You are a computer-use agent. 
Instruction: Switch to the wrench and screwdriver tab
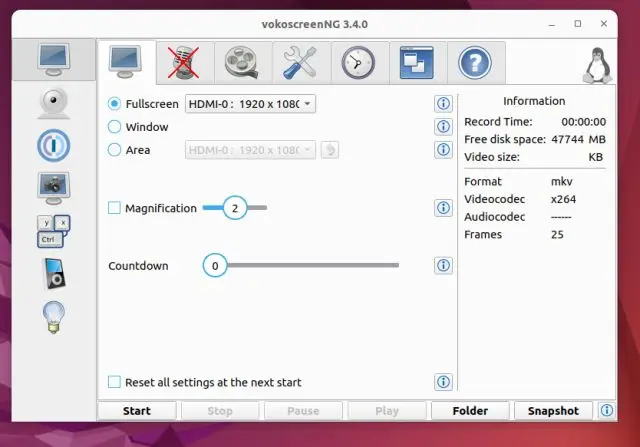[300, 62]
